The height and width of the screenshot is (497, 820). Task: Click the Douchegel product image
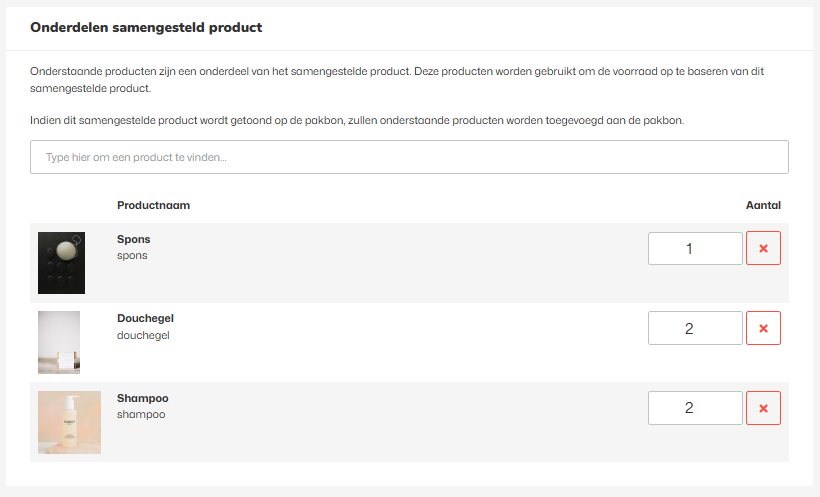pyautogui.click(x=59, y=342)
